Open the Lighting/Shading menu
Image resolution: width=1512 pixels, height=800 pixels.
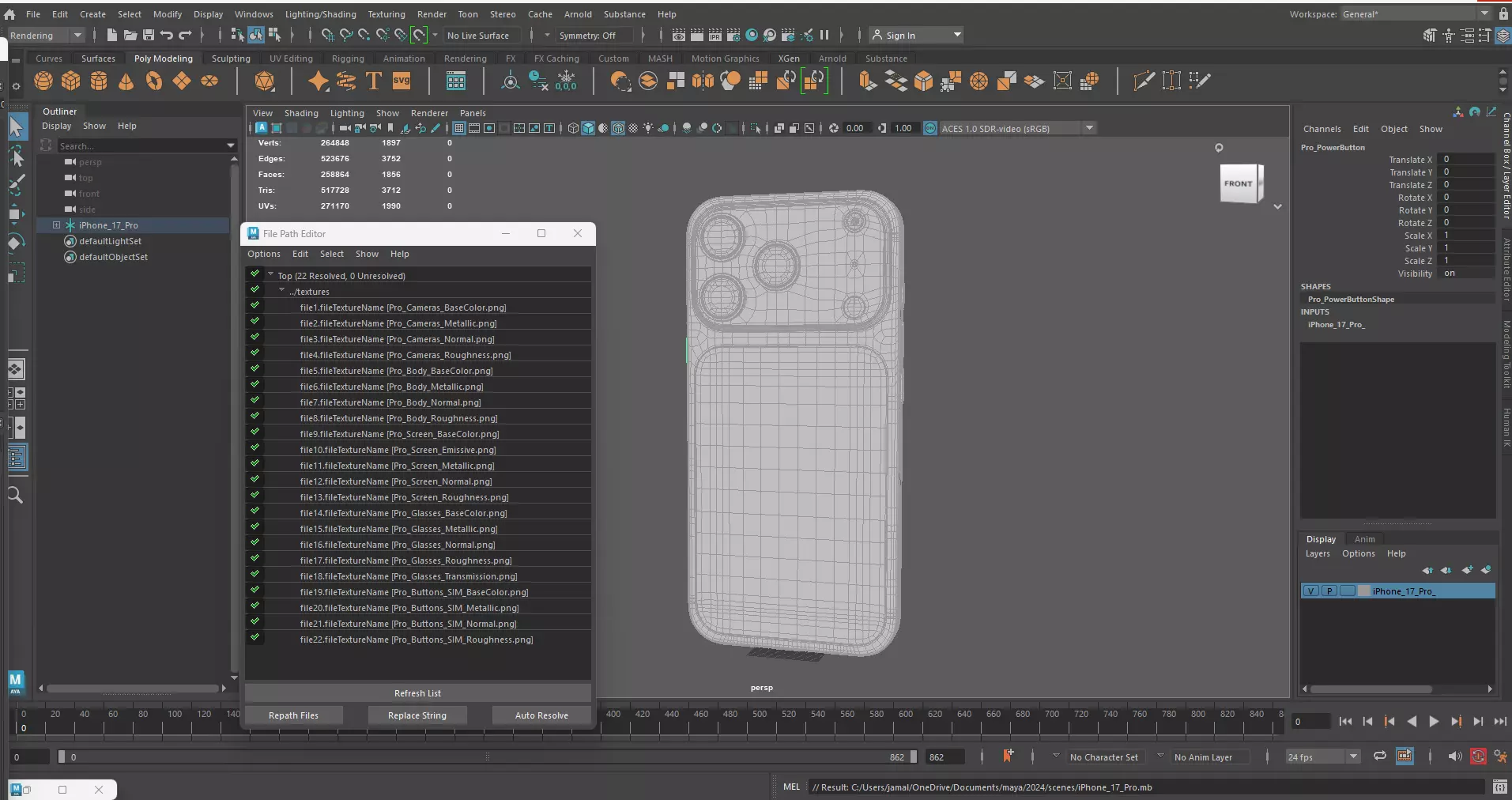coord(320,14)
